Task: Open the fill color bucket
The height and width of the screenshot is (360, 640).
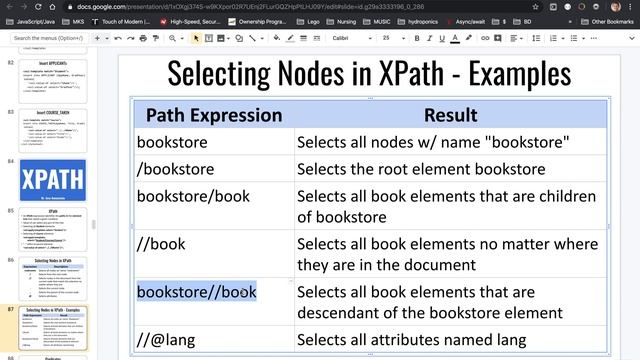Action: coord(277,38)
